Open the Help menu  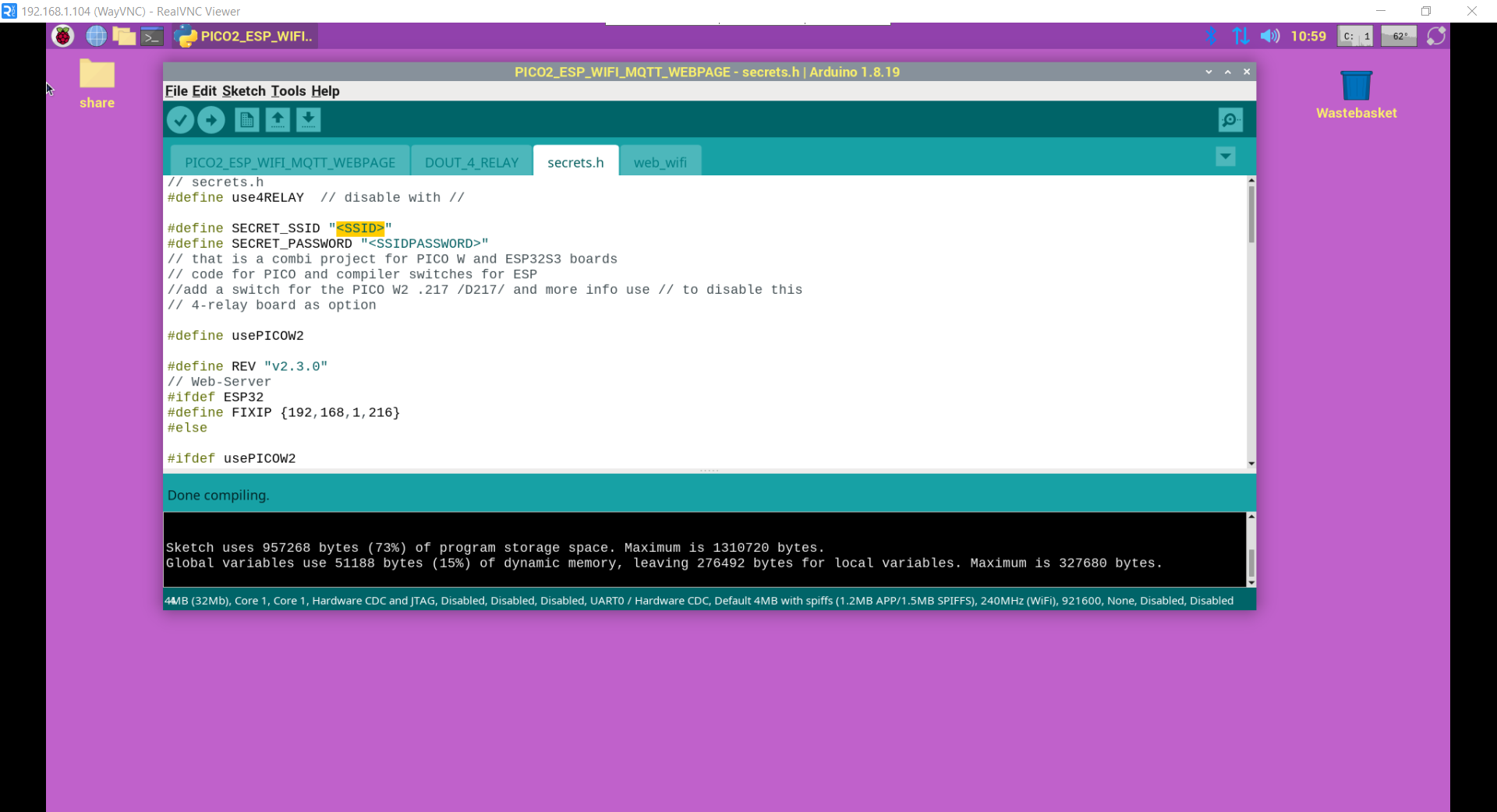point(325,91)
